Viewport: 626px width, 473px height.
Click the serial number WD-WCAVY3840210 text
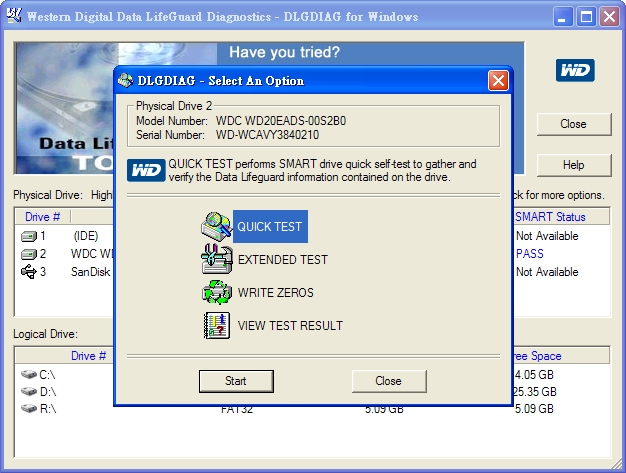pyautogui.click(x=267, y=135)
